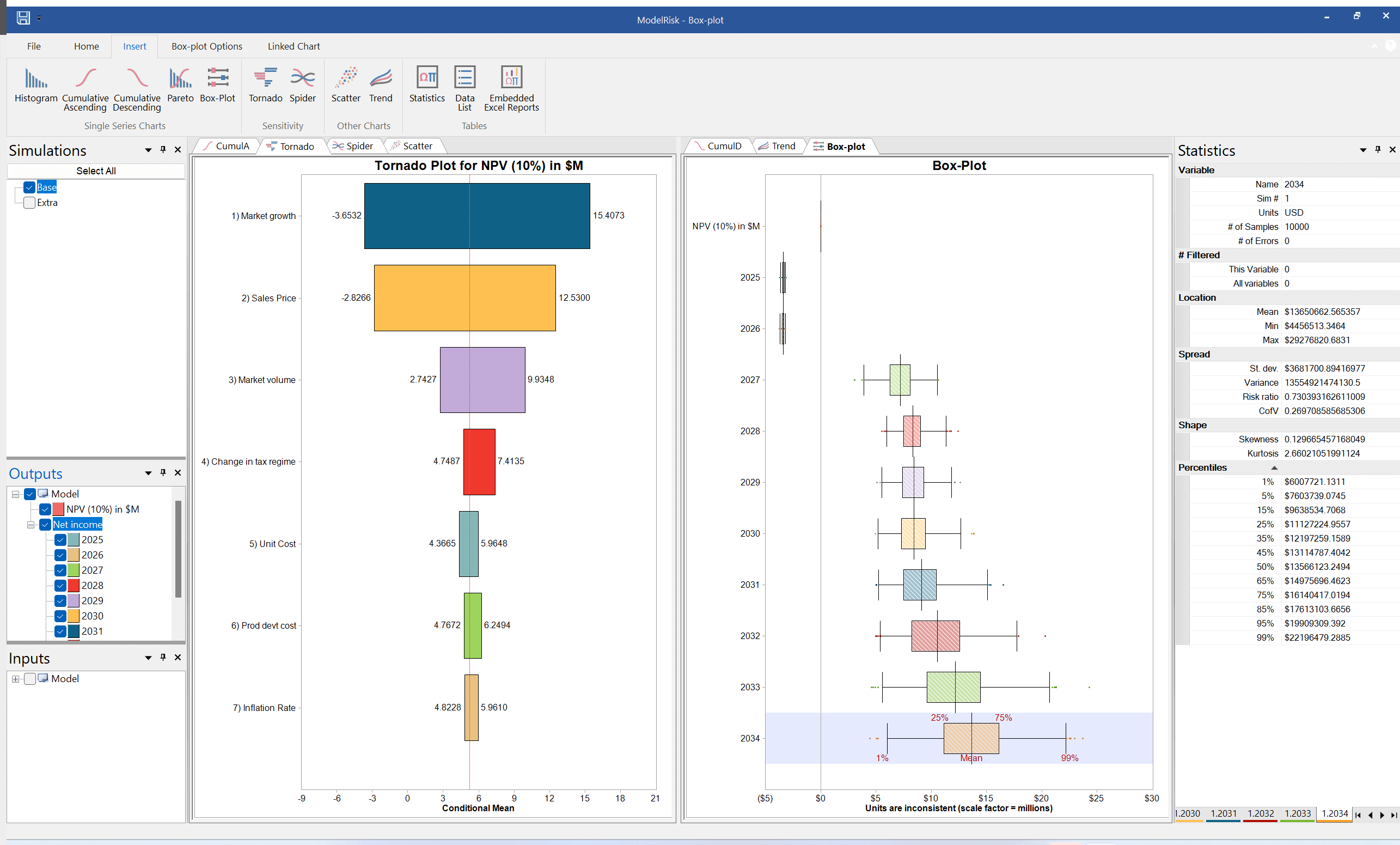
Task: Enable the Extra simulation checkbox
Action: coord(28,203)
